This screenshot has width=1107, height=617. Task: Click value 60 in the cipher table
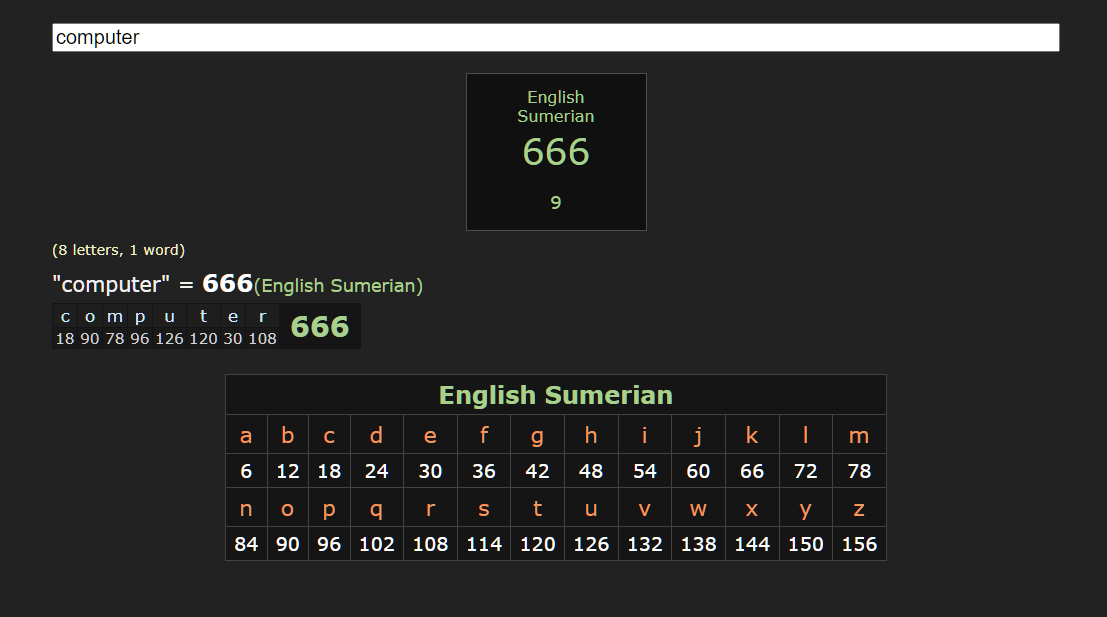pos(698,471)
